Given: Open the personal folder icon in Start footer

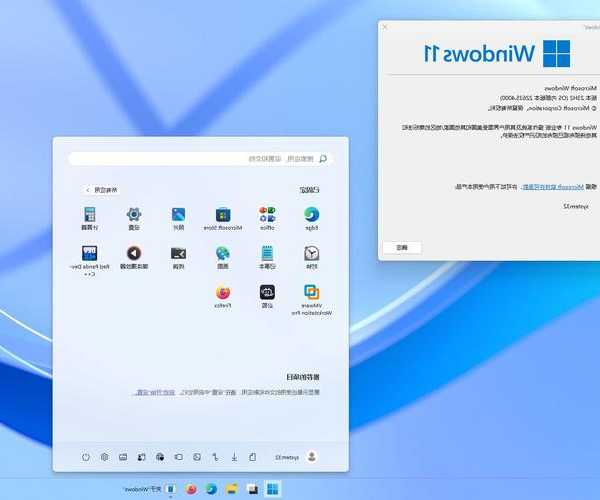Looking at the screenshot, I should (x=142, y=457).
